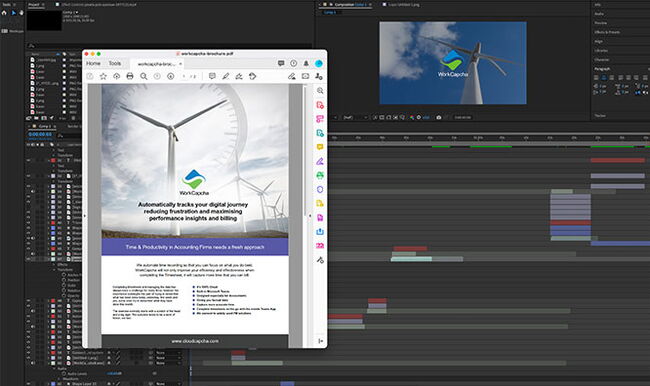Open the Comment tool in Acrobat right pane
This screenshot has height=386, width=650.
pos(320,147)
